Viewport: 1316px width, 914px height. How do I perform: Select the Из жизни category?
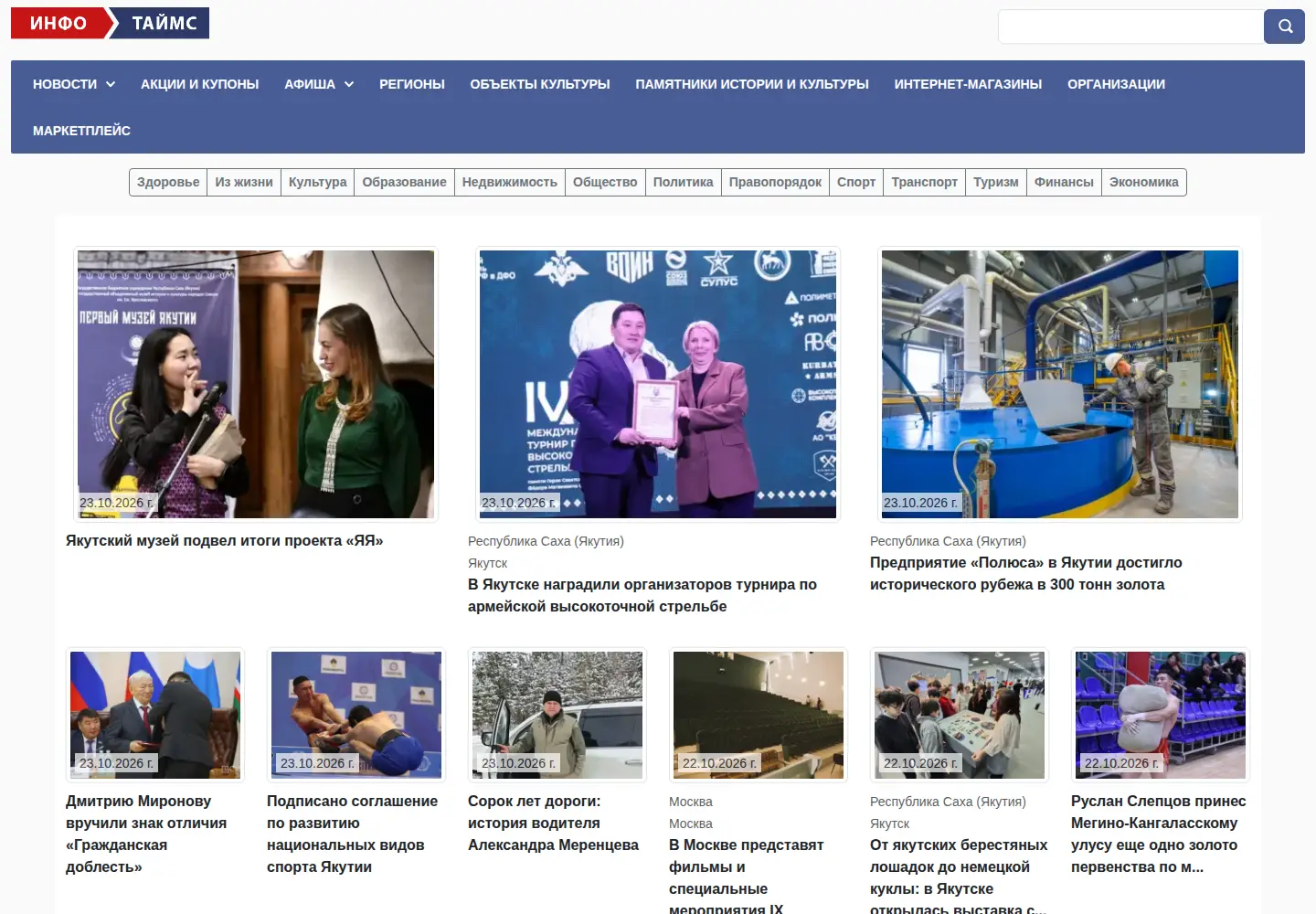coord(244,182)
